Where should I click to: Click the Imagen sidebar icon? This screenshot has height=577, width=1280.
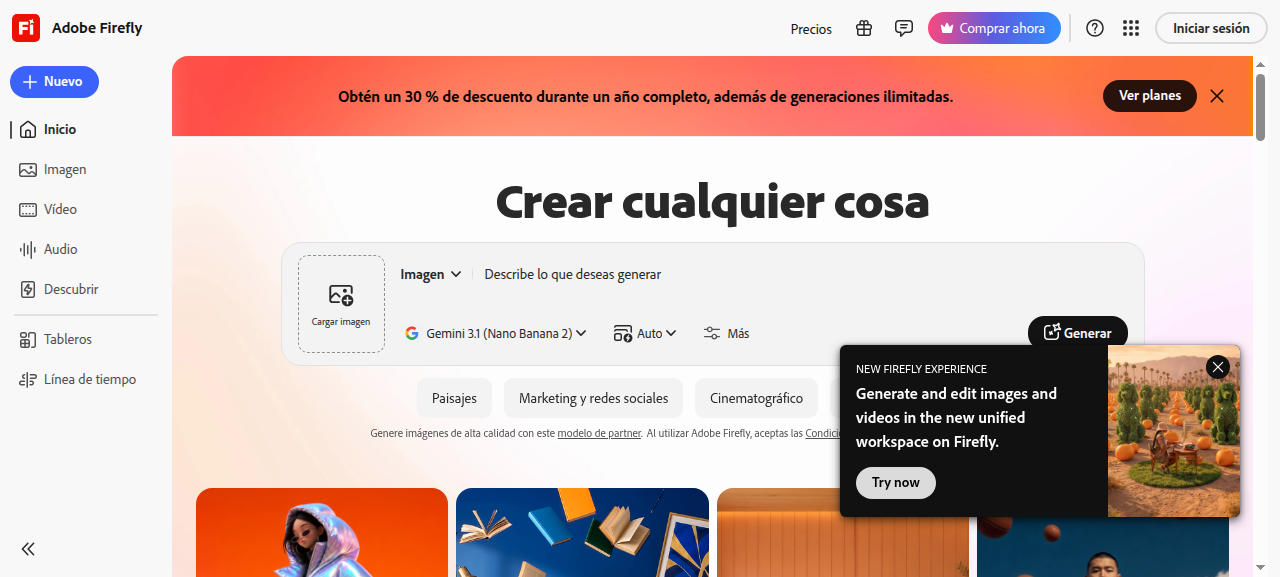click(28, 169)
